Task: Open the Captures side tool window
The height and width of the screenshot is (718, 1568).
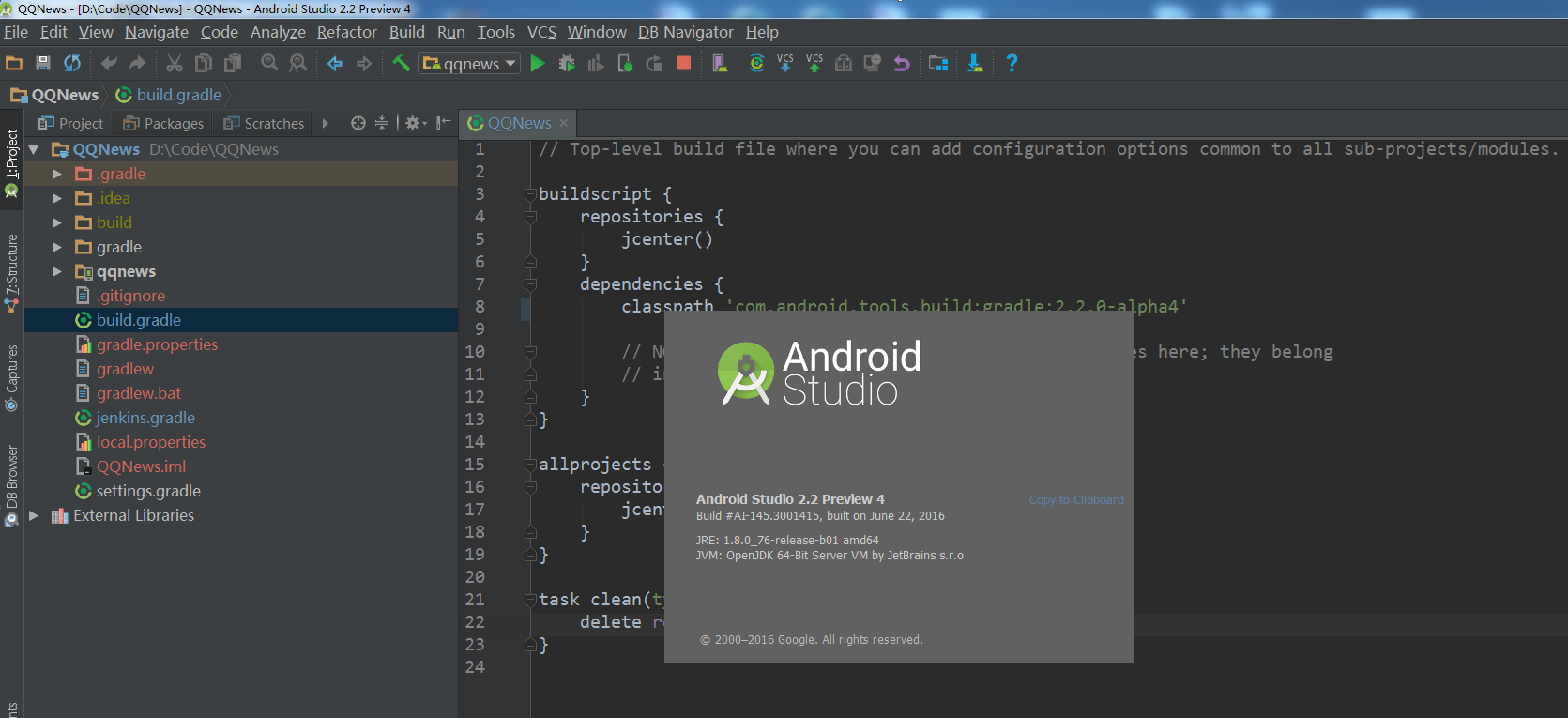Action: coord(11,377)
